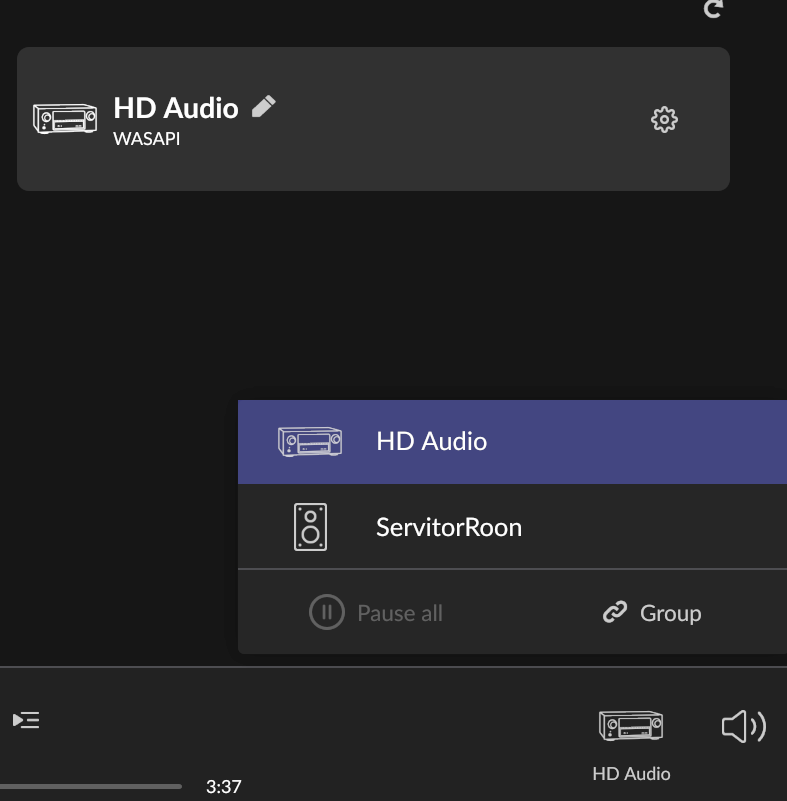Select the HD Audio zone name in the list
Screen dimensions: 787x801
(431, 441)
